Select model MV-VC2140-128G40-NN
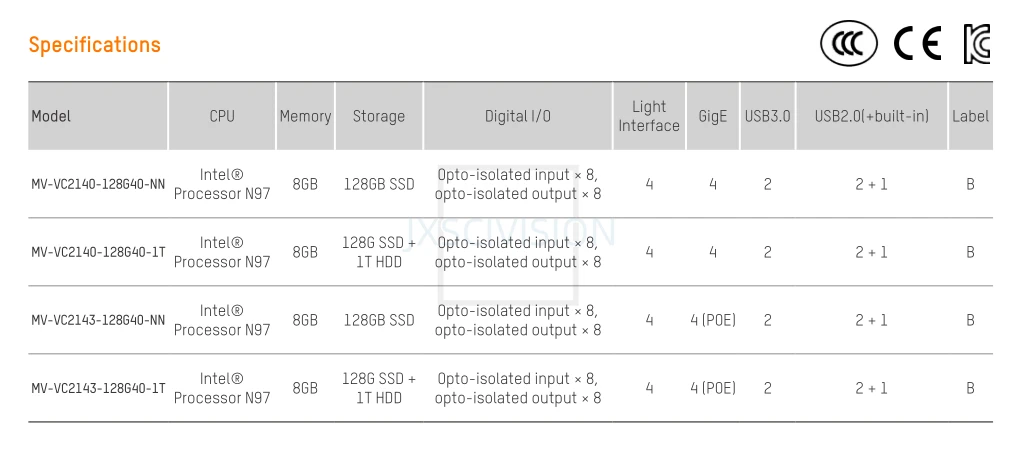 (98, 184)
